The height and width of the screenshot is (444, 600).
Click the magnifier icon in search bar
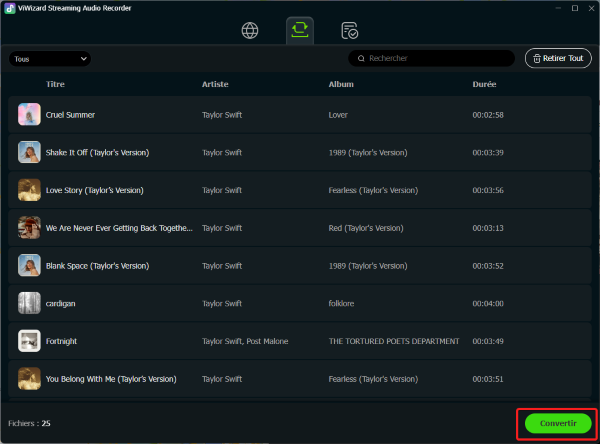tap(361, 59)
